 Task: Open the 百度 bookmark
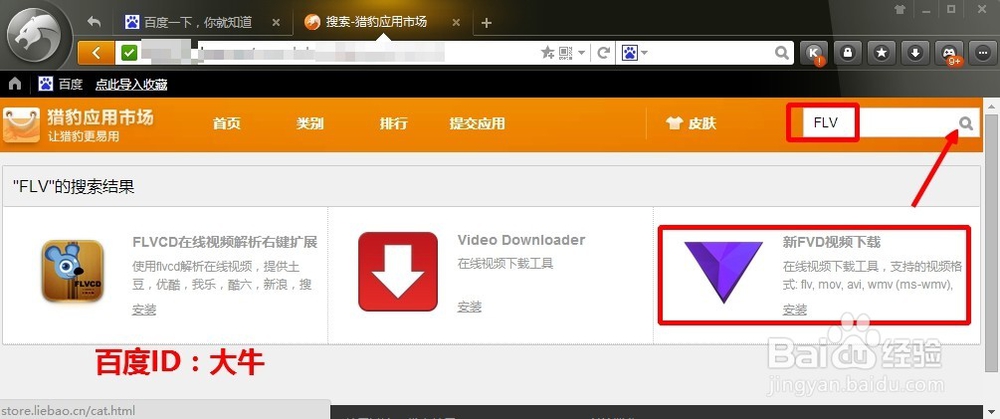(x=61, y=84)
